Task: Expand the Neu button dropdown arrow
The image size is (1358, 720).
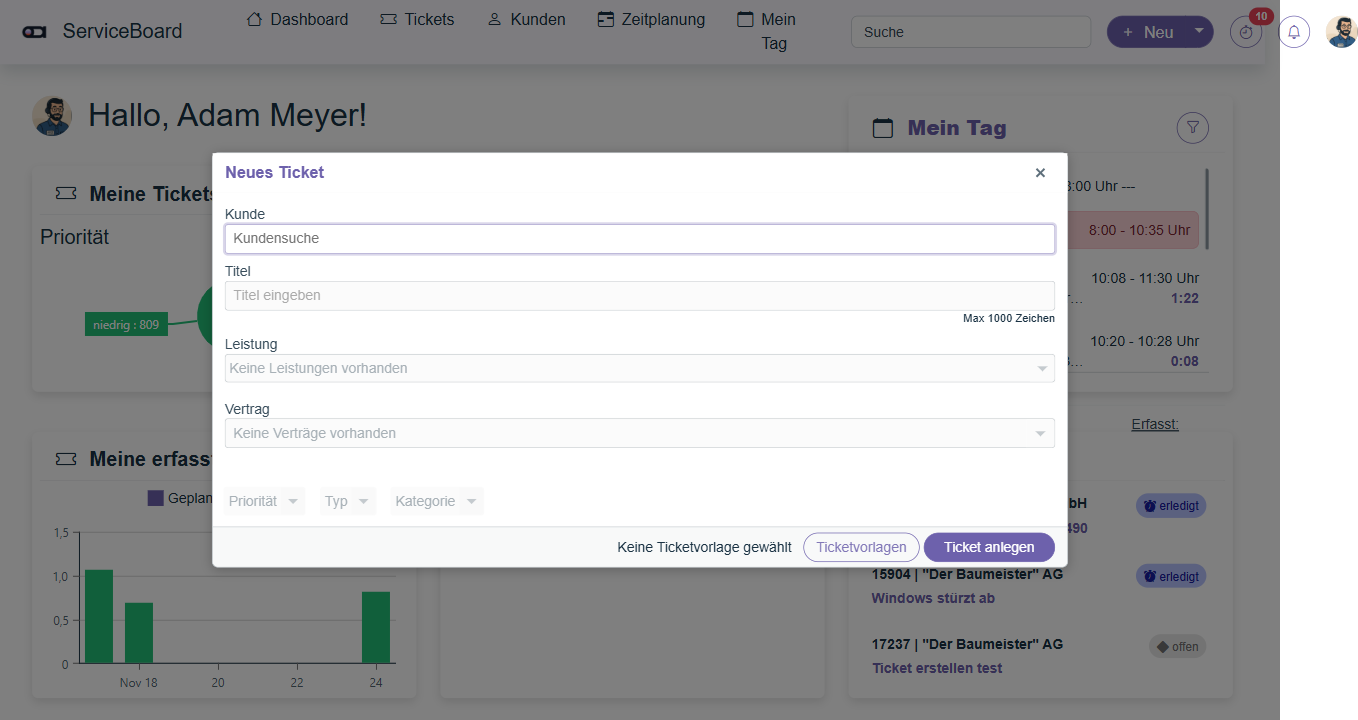Action: pyautogui.click(x=1199, y=31)
